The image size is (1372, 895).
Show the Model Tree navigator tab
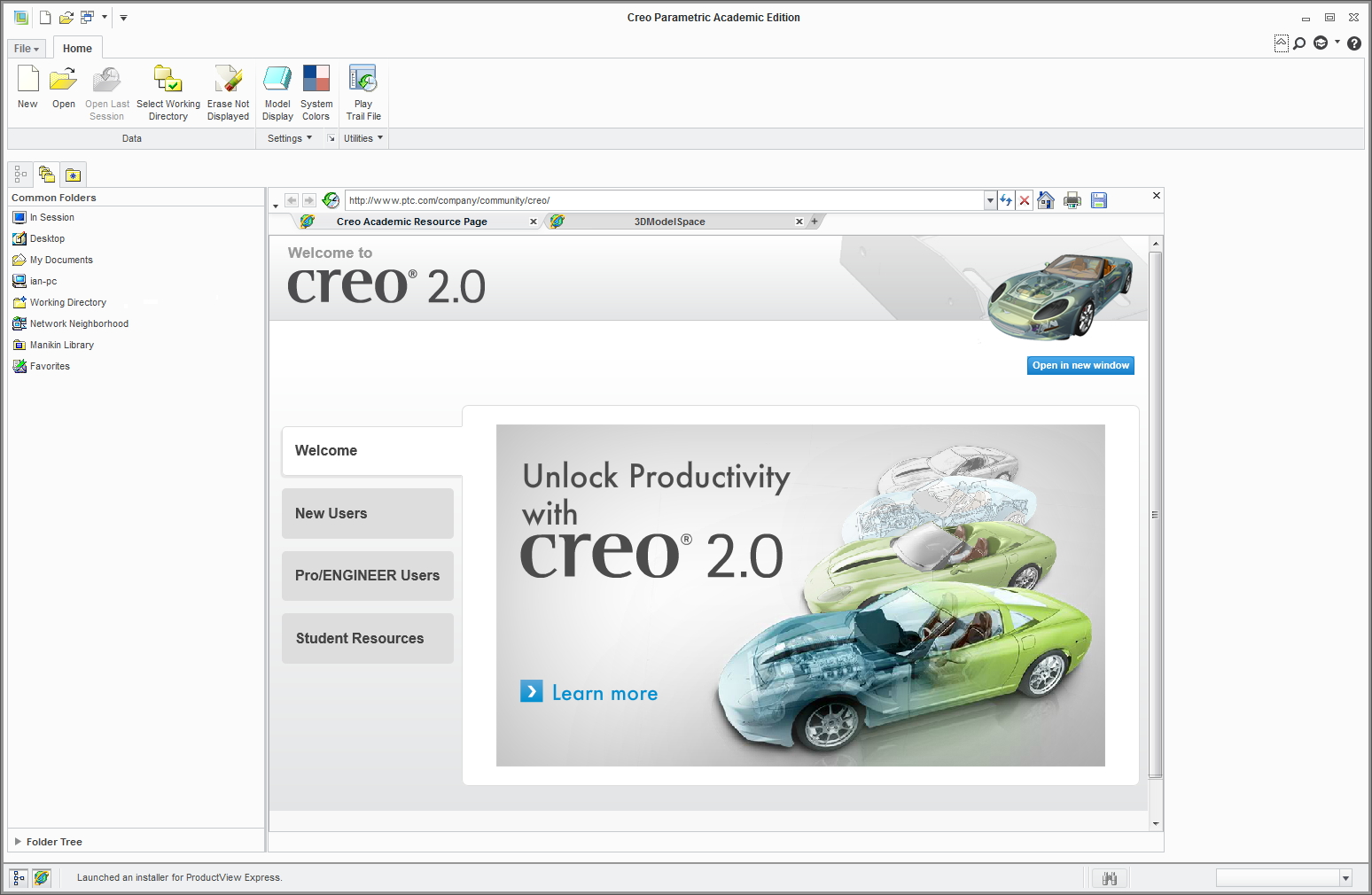pos(20,175)
